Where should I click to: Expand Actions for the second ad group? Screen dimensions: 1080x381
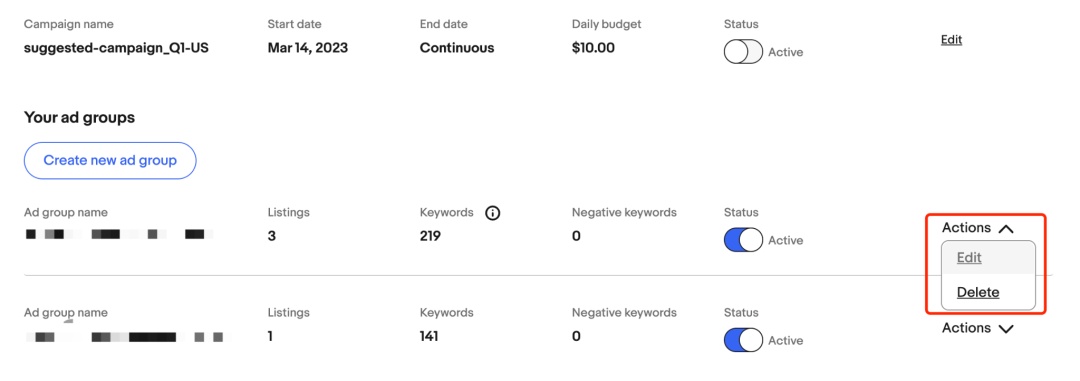click(x=977, y=328)
